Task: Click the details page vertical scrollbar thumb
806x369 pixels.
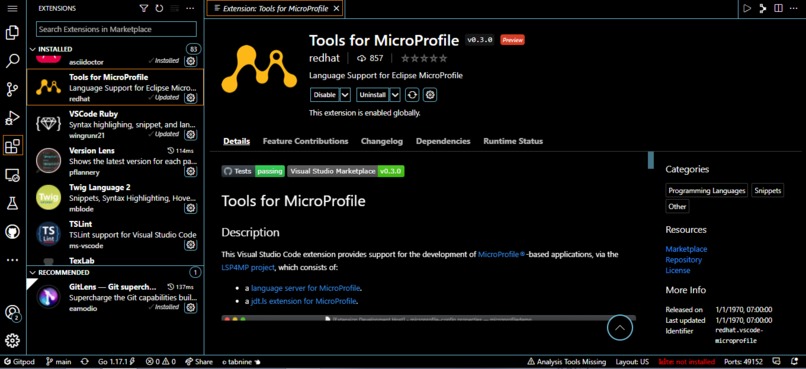Action: coord(650,160)
